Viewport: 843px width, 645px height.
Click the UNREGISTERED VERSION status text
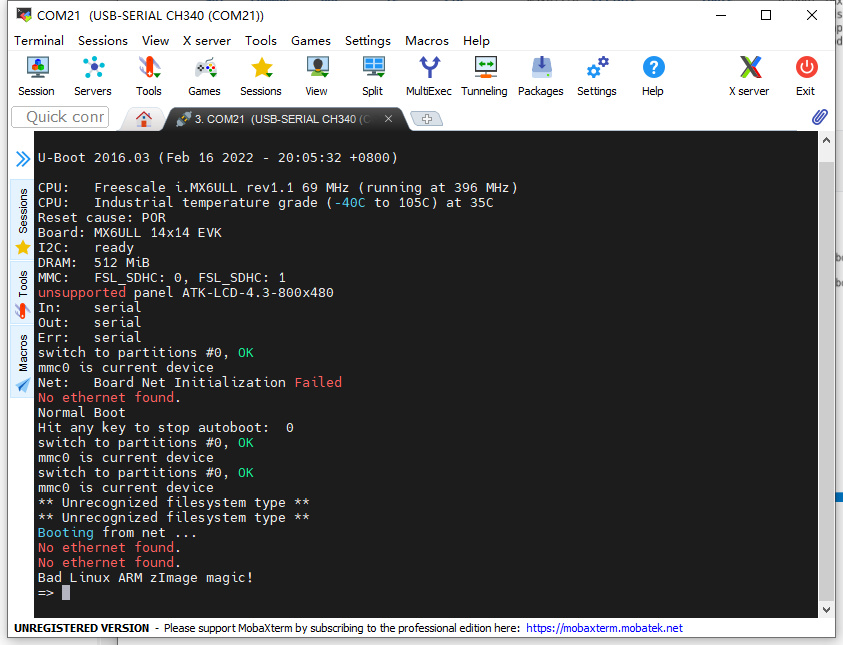[82, 628]
